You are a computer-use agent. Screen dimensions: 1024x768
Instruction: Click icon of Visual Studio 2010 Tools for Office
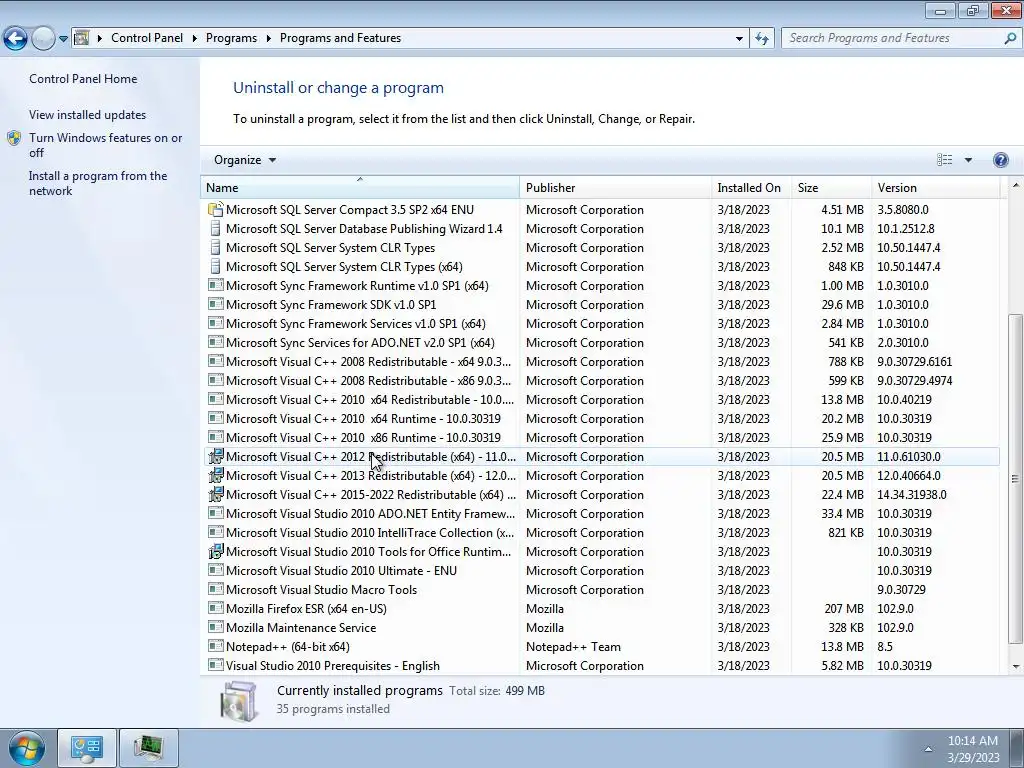point(216,552)
